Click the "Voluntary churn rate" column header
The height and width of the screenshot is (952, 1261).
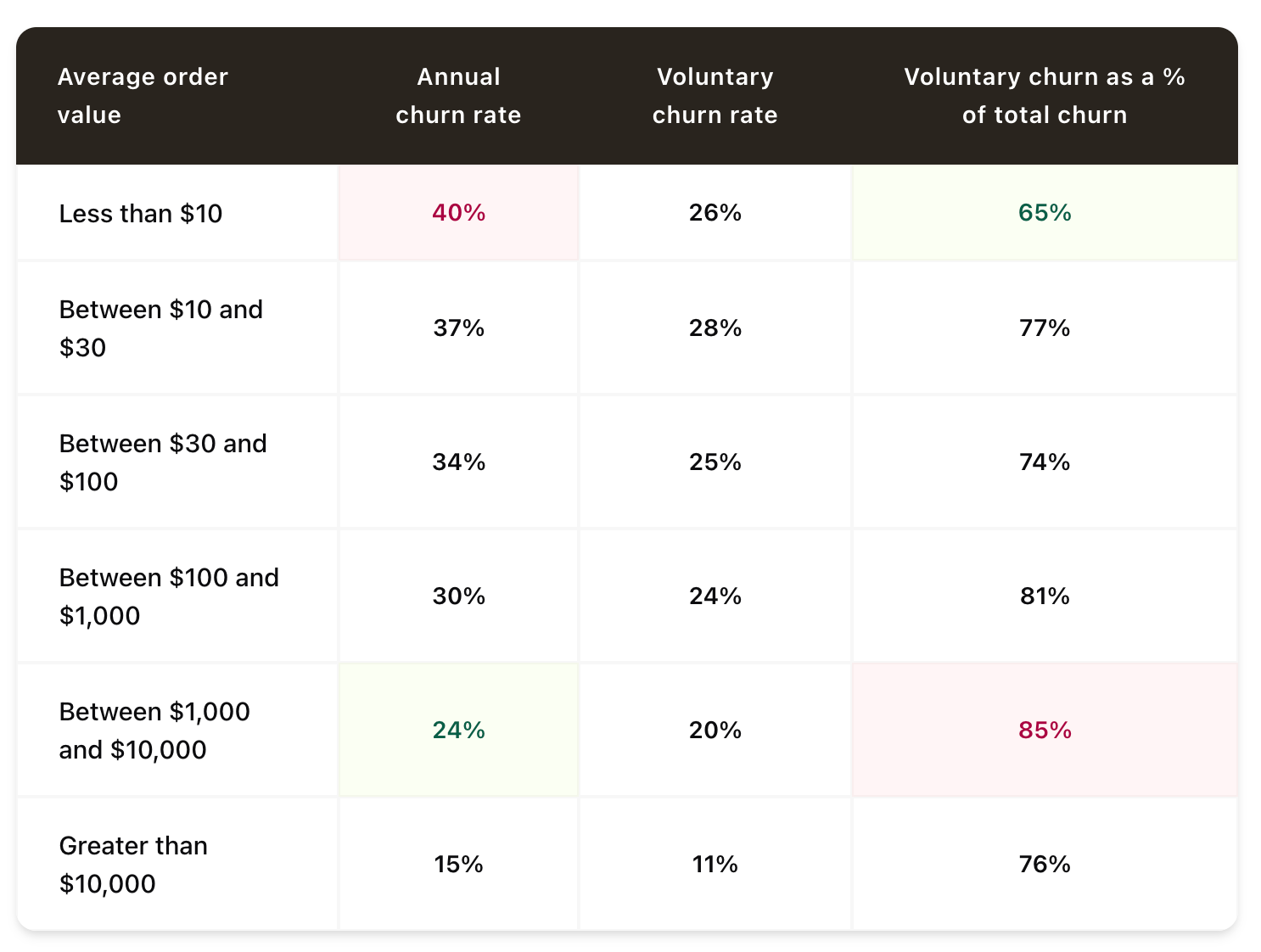715,96
